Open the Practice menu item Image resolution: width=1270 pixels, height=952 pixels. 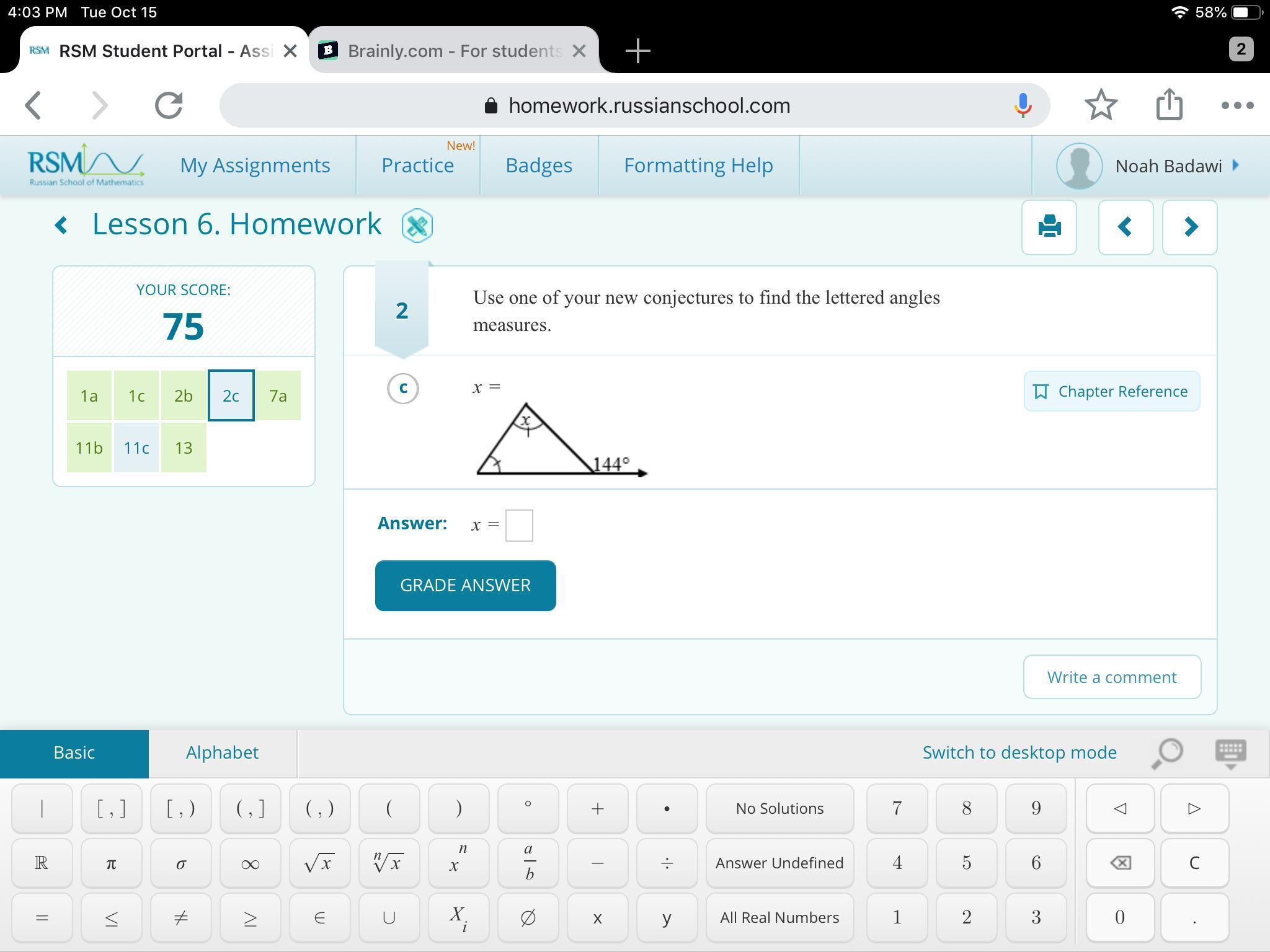tap(417, 165)
